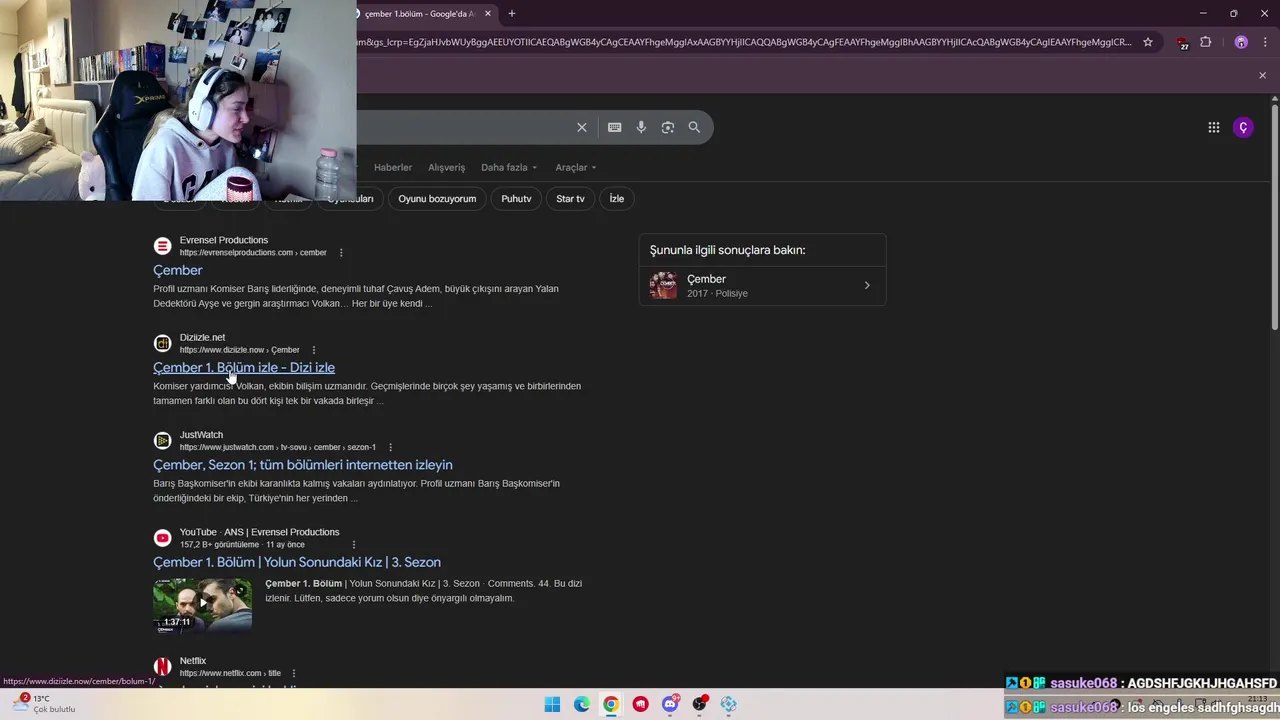1280x720 pixels.
Task: Click the page vertical scrollbar
Action: (x=1275, y=215)
